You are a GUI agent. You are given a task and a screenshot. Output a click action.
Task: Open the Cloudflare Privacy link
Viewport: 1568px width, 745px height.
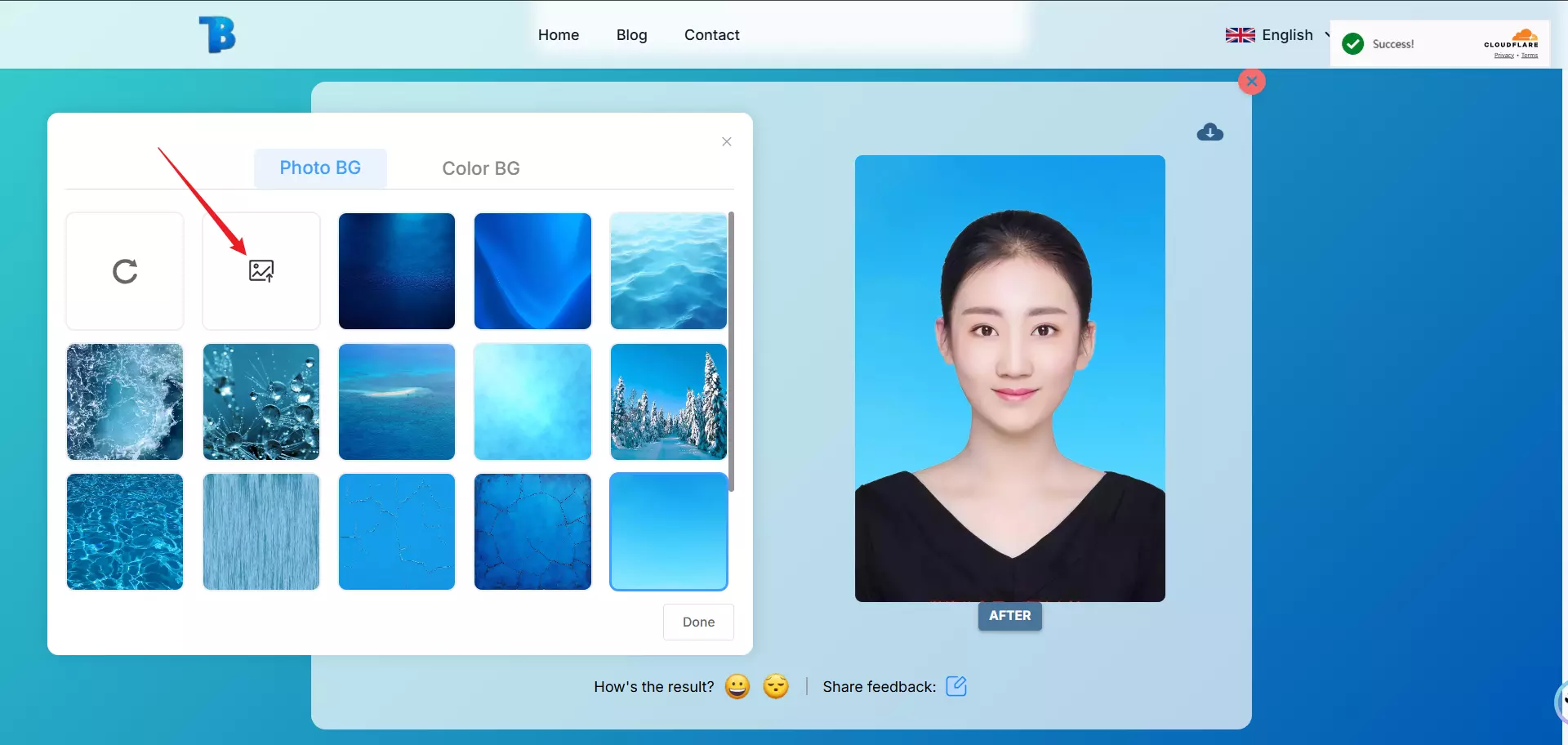(1504, 56)
